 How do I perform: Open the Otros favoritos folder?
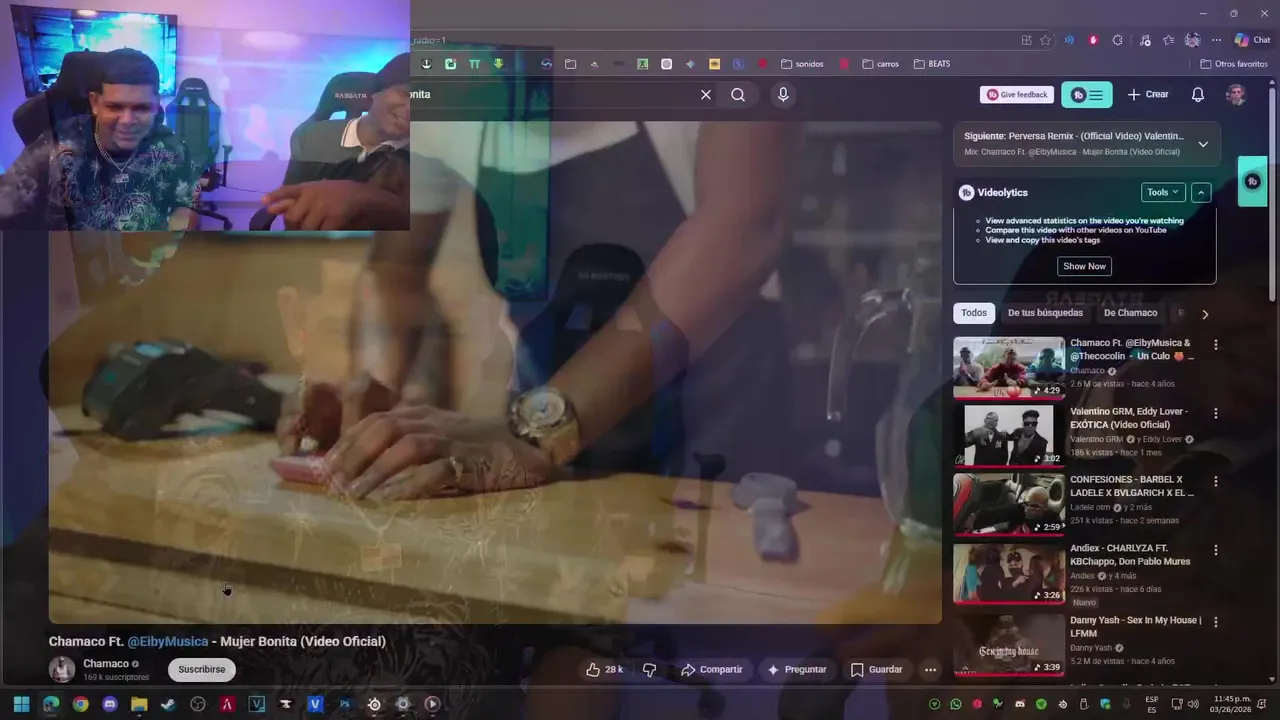(x=1234, y=64)
